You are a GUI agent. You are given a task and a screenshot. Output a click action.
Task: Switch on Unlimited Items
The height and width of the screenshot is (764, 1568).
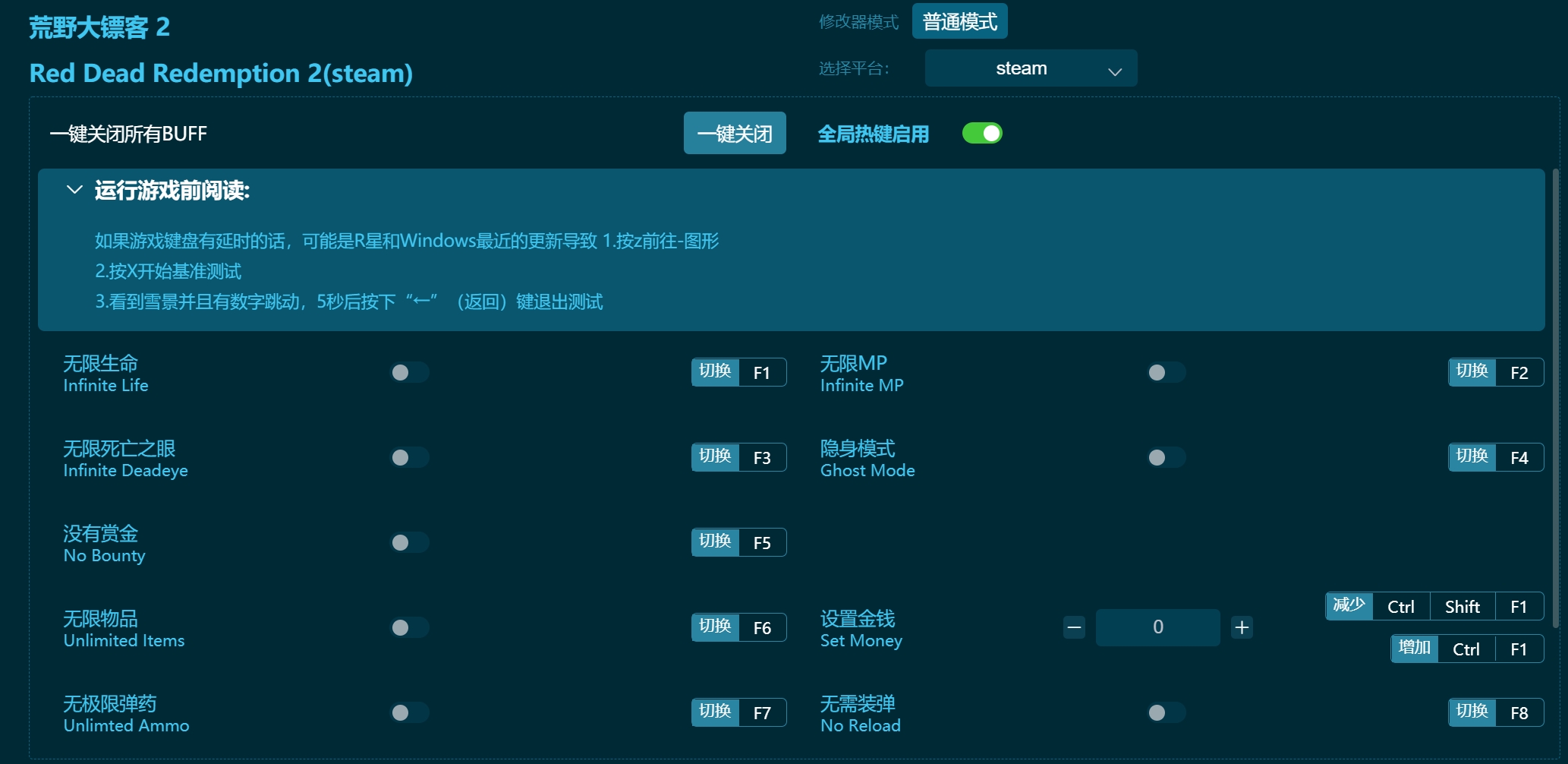tap(410, 627)
